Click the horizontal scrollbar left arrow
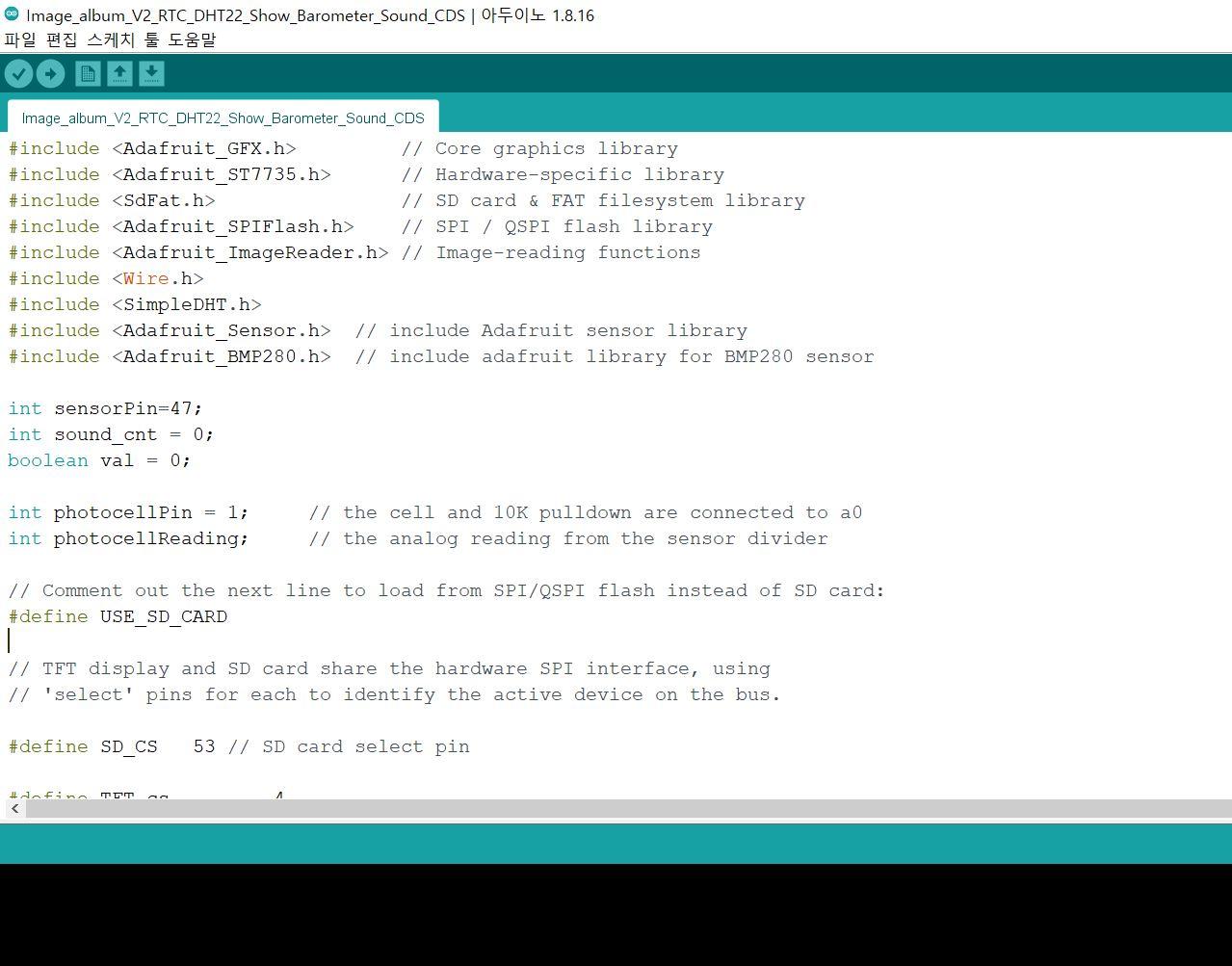Viewport: 1232px width, 966px height. 14,809
